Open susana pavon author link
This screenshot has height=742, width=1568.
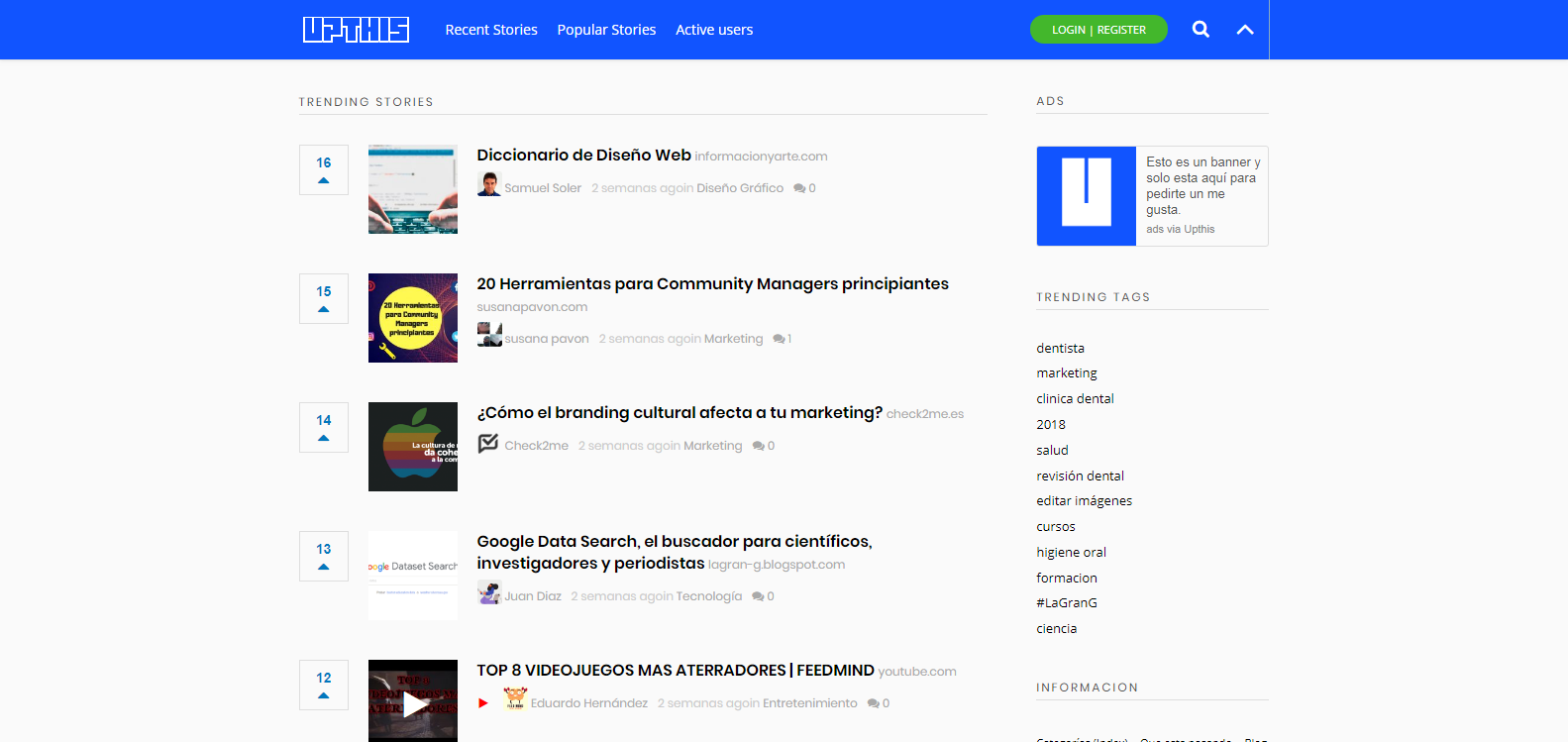click(547, 339)
